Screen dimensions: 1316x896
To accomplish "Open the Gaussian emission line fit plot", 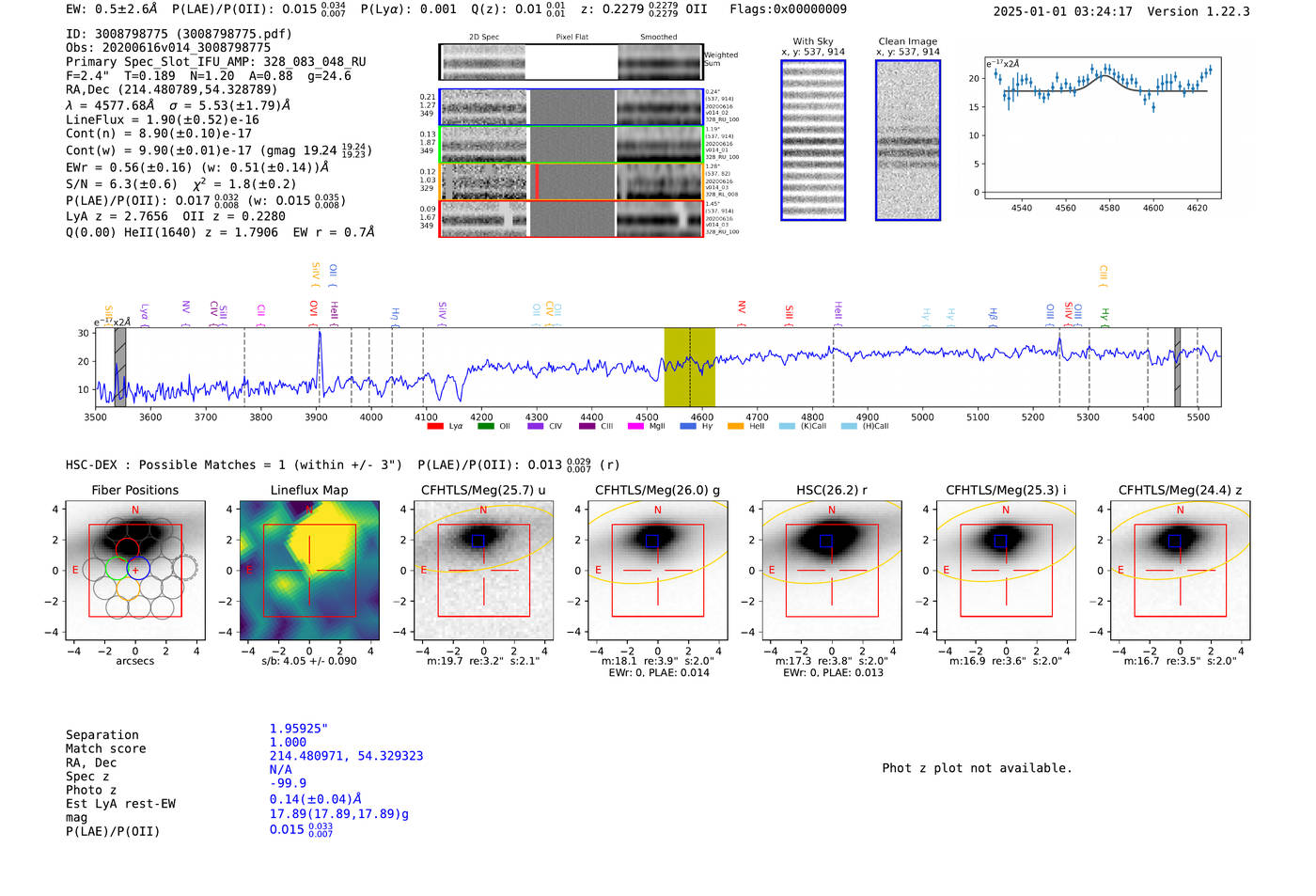I will 1103,130.
